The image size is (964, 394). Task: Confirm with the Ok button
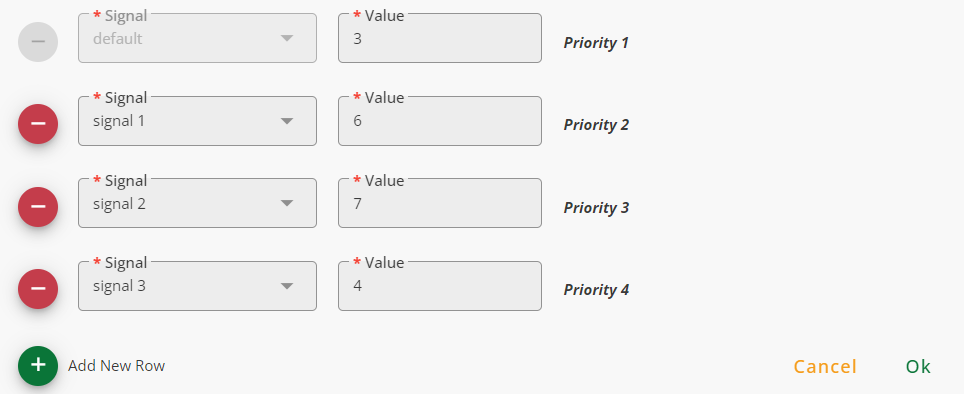click(x=918, y=366)
